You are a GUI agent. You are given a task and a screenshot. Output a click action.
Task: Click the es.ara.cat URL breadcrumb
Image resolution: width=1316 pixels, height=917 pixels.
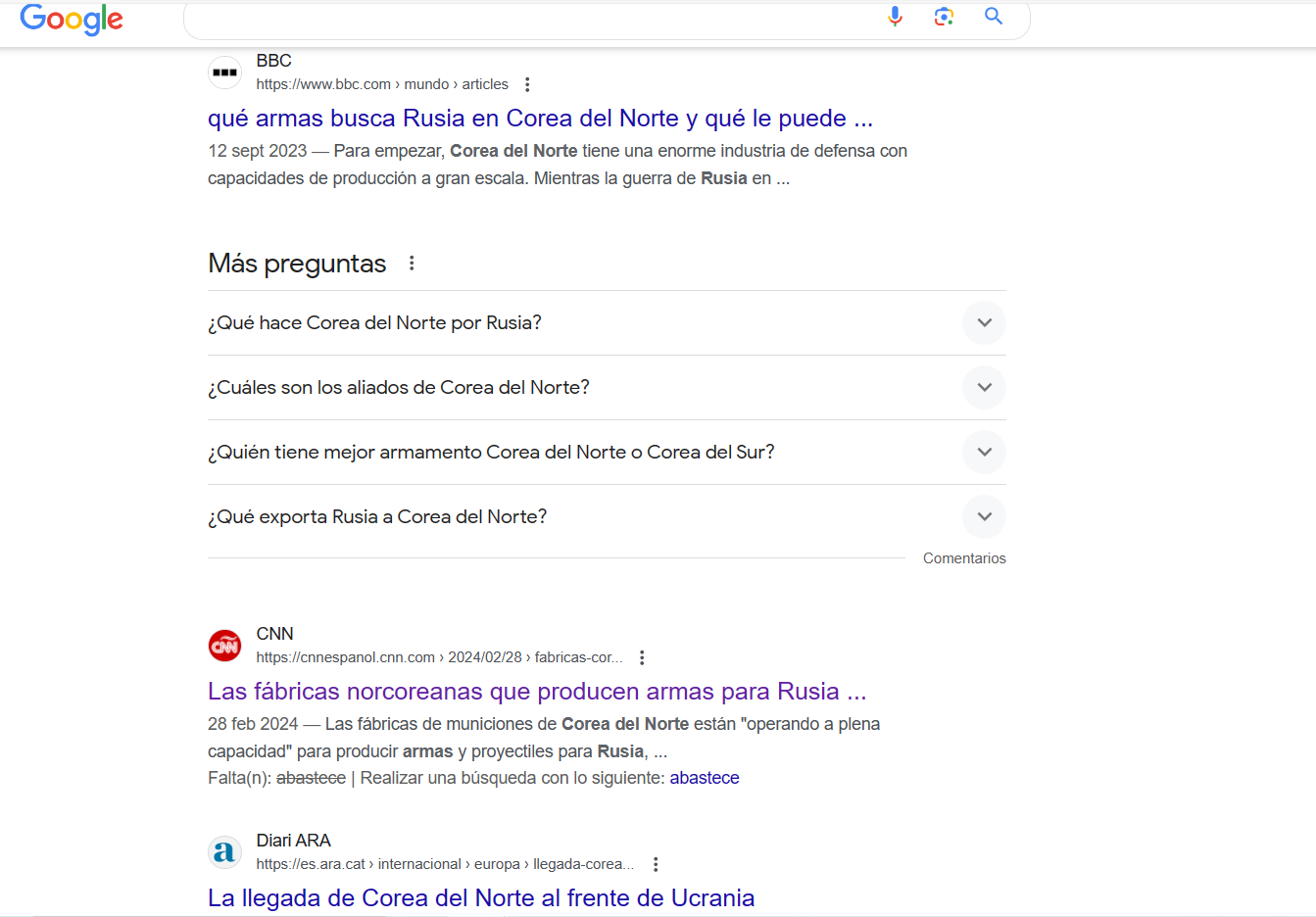click(445, 864)
